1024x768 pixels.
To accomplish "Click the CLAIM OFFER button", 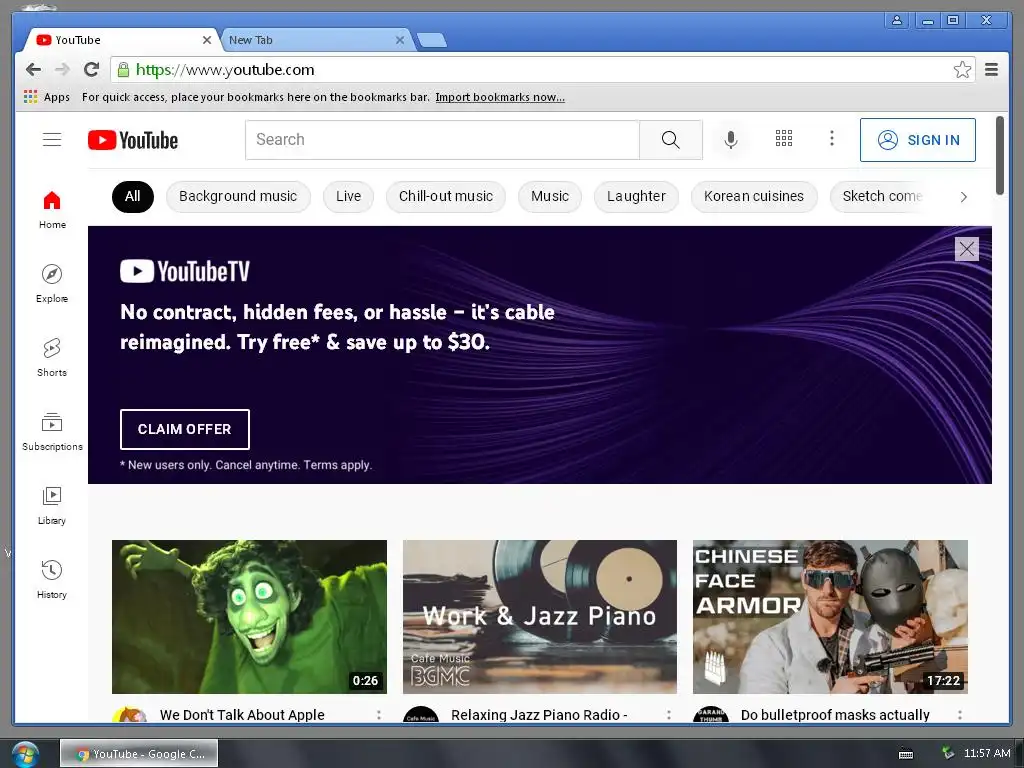I will tap(185, 429).
